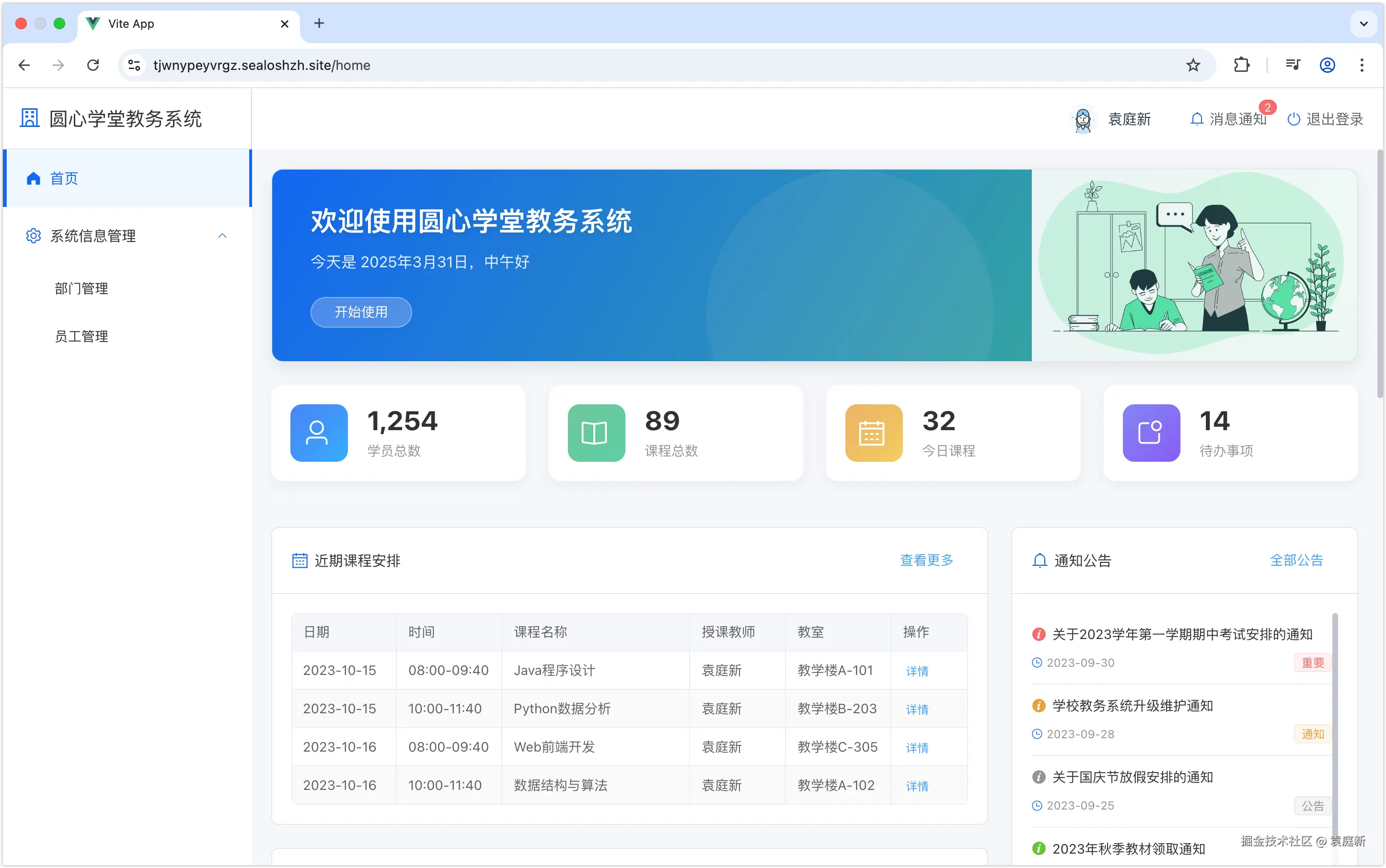Screen dimensions: 1386x868
Task: Click the 查看更多 link for course schedule
Action: [x=926, y=560]
